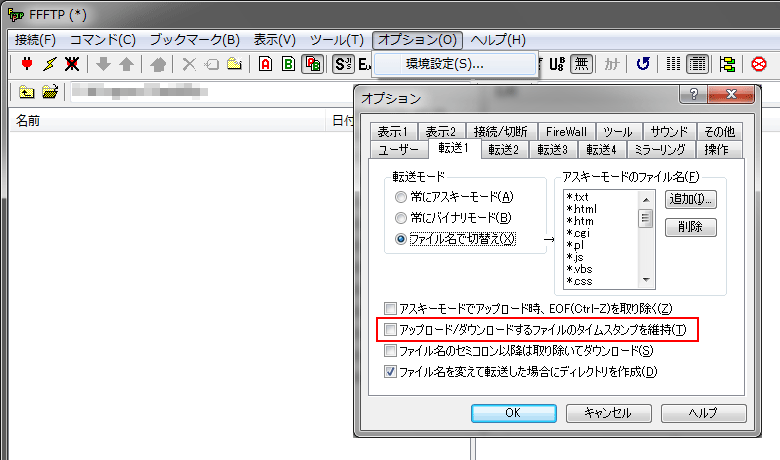Click the red Abort transfer icon

point(759,64)
